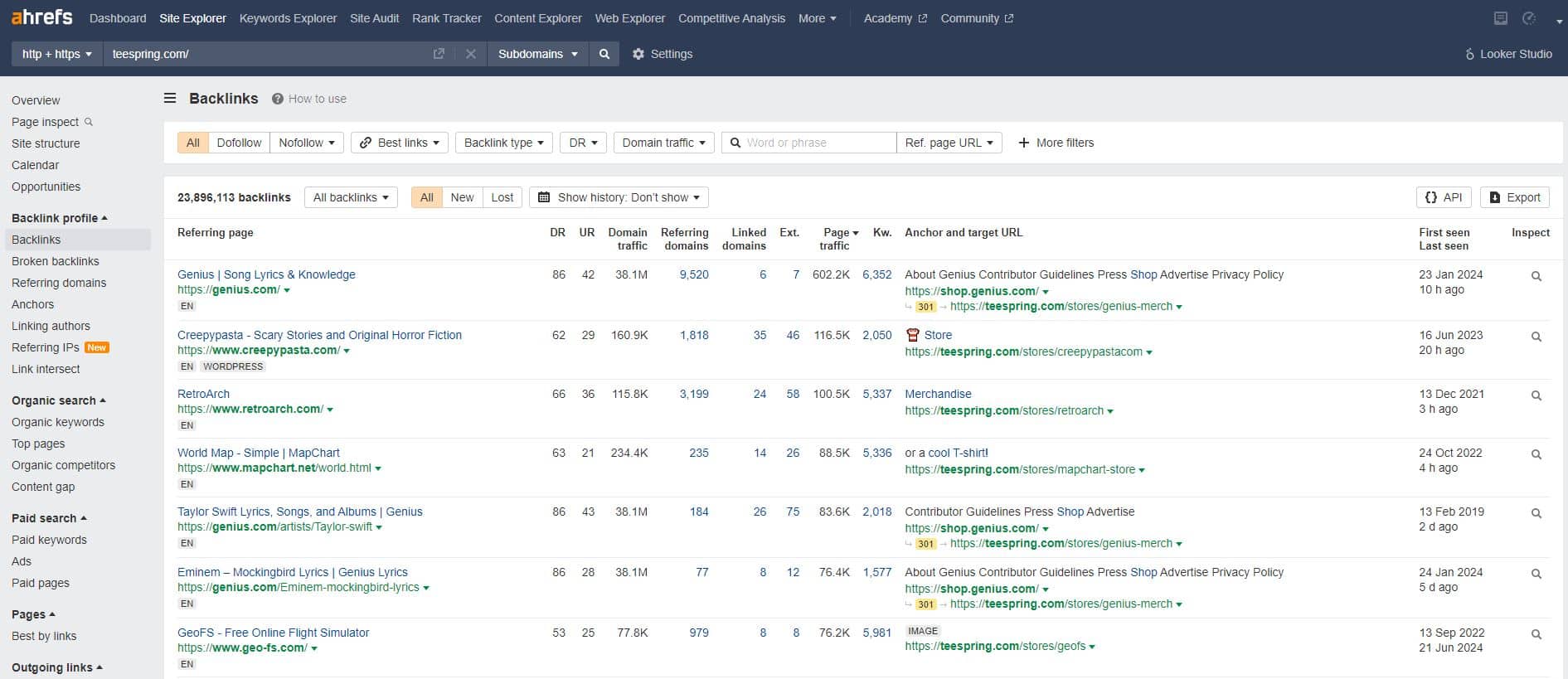Filter by Dofollow links
The width and height of the screenshot is (1568, 679).
[x=239, y=143]
